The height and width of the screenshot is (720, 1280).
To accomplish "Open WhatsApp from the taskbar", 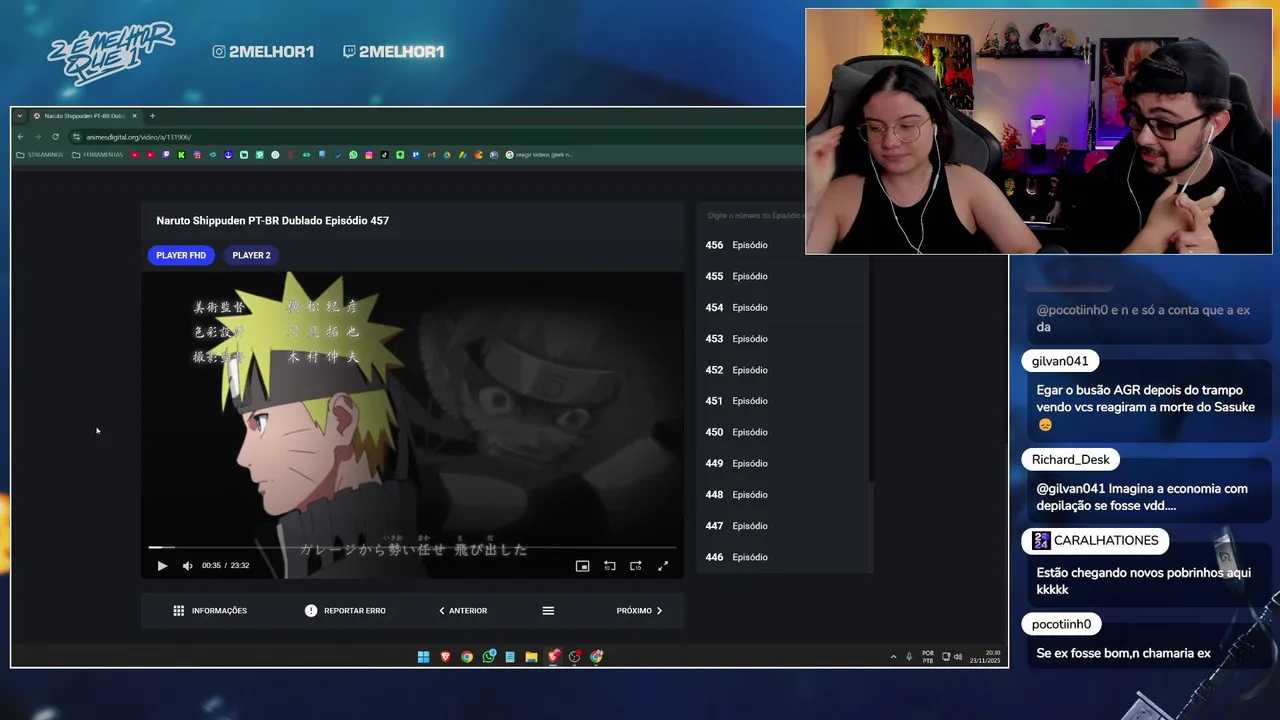I will click(x=489, y=657).
